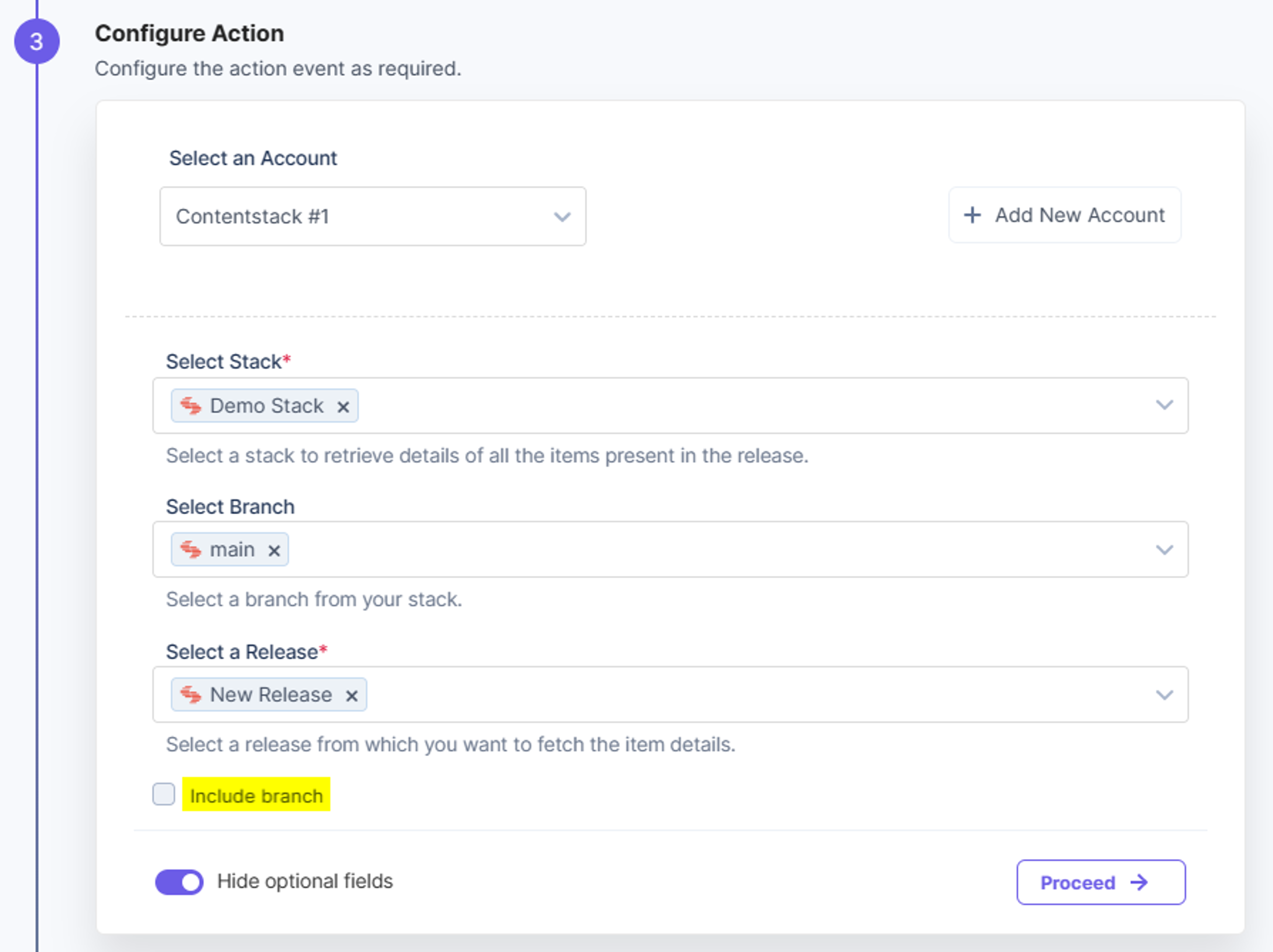
Task: Remove the New Release tag
Action: pos(352,696)
